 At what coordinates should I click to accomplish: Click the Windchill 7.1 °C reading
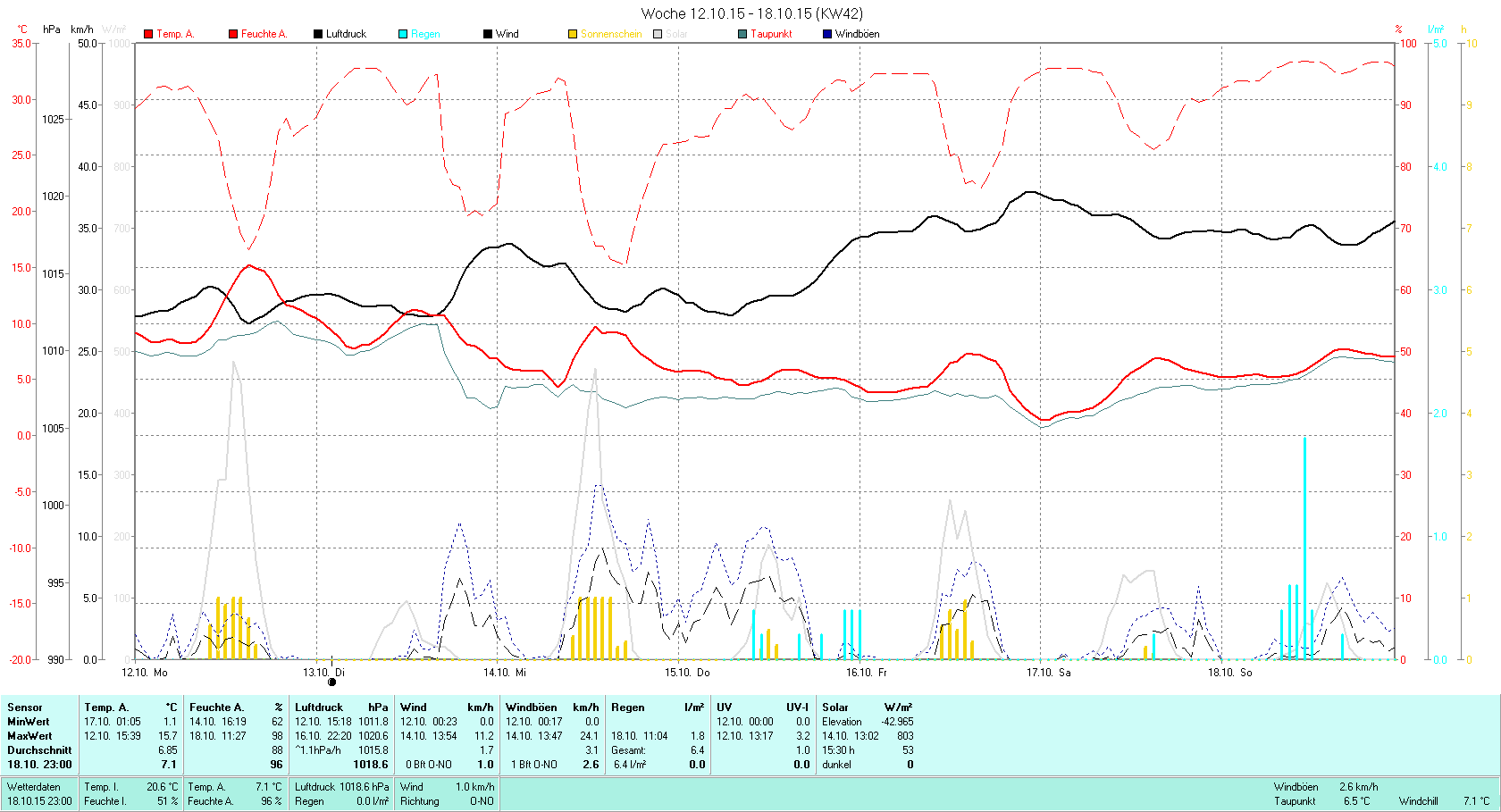[1445, 801]
